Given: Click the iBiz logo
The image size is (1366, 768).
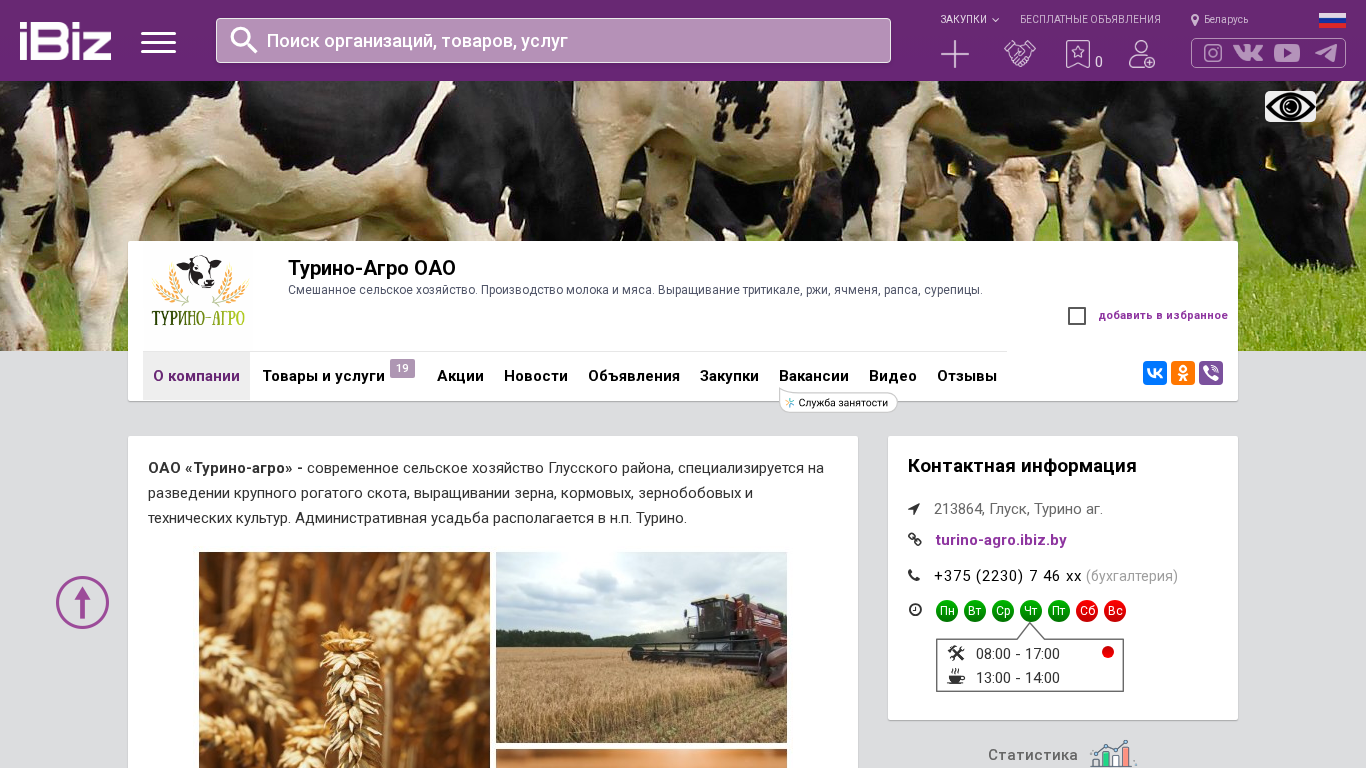Looking at the screenshot, I should [65, 41].
